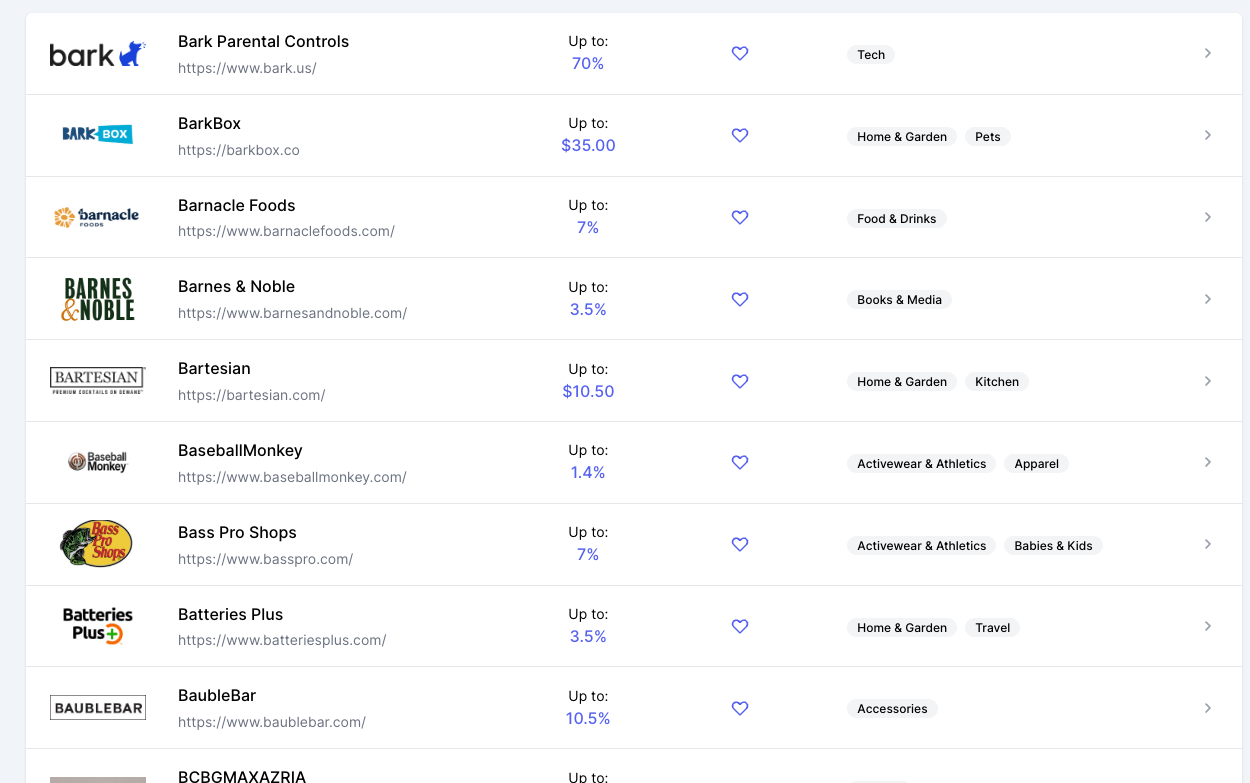Expand the Bark Parental Controls row chevron
1250x783 pixels.
tap(1208, 53)
